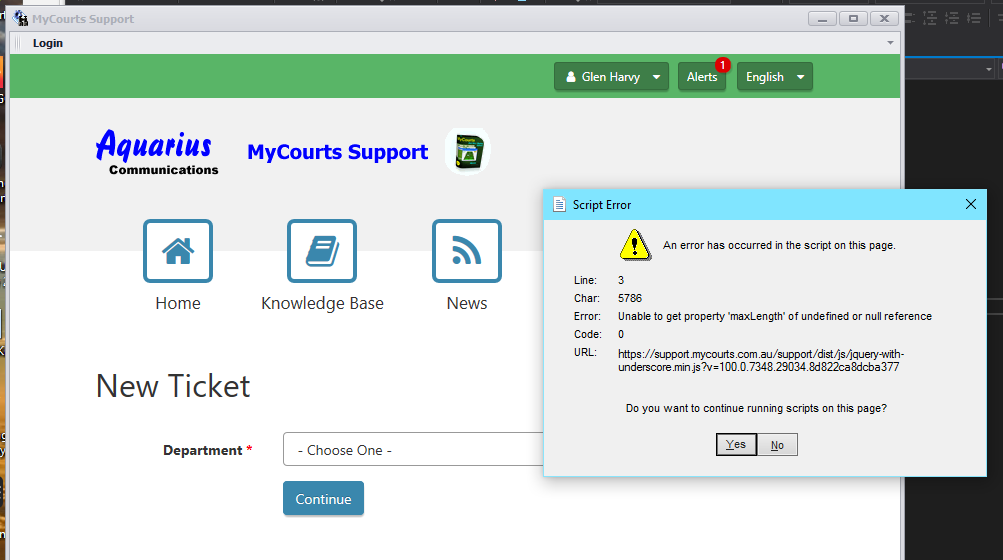
Task: Click the MyCourts product box image
Action: [467, 152]
